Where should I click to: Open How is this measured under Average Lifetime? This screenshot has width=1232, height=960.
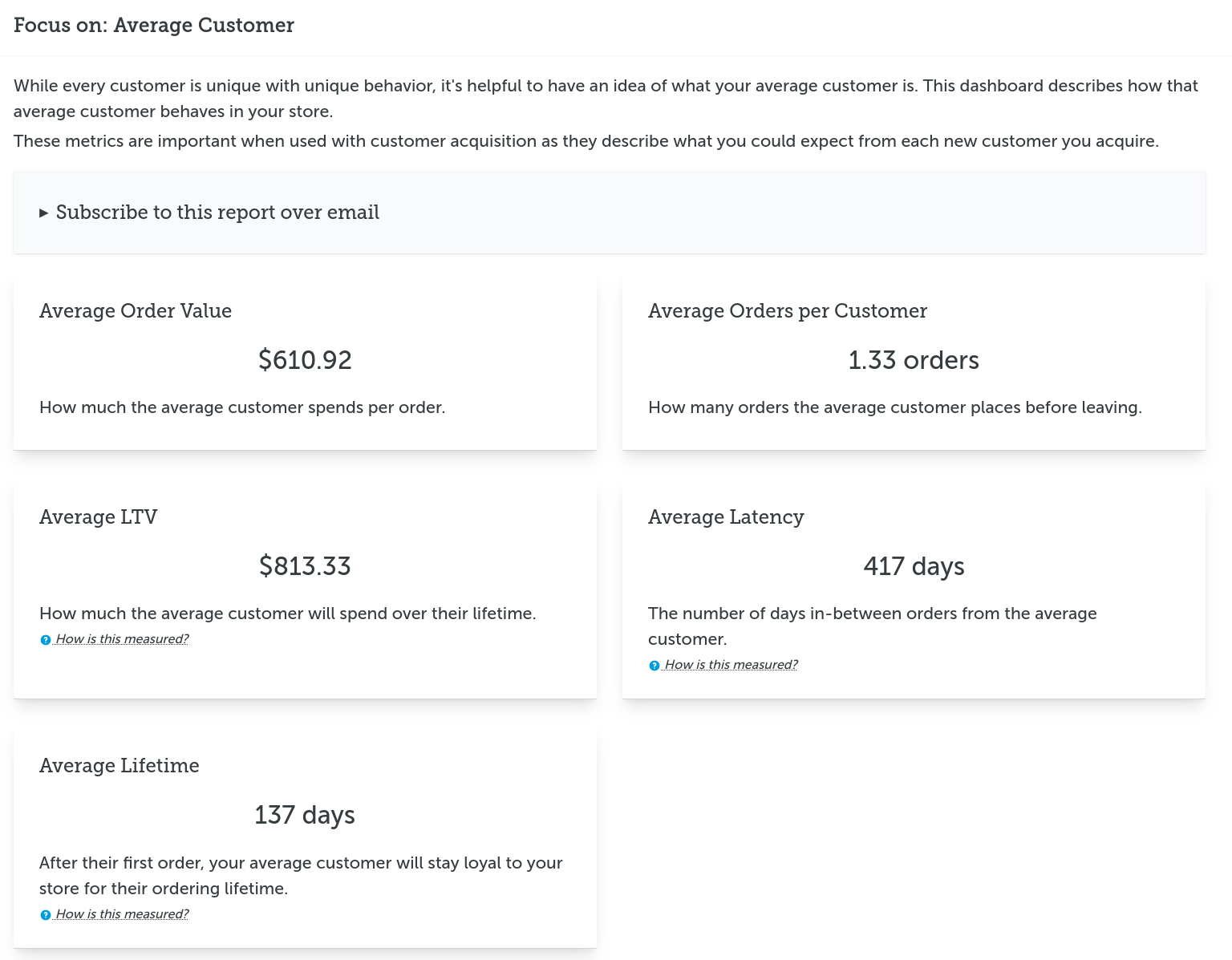pyautogui.click(x=122, y=914)
